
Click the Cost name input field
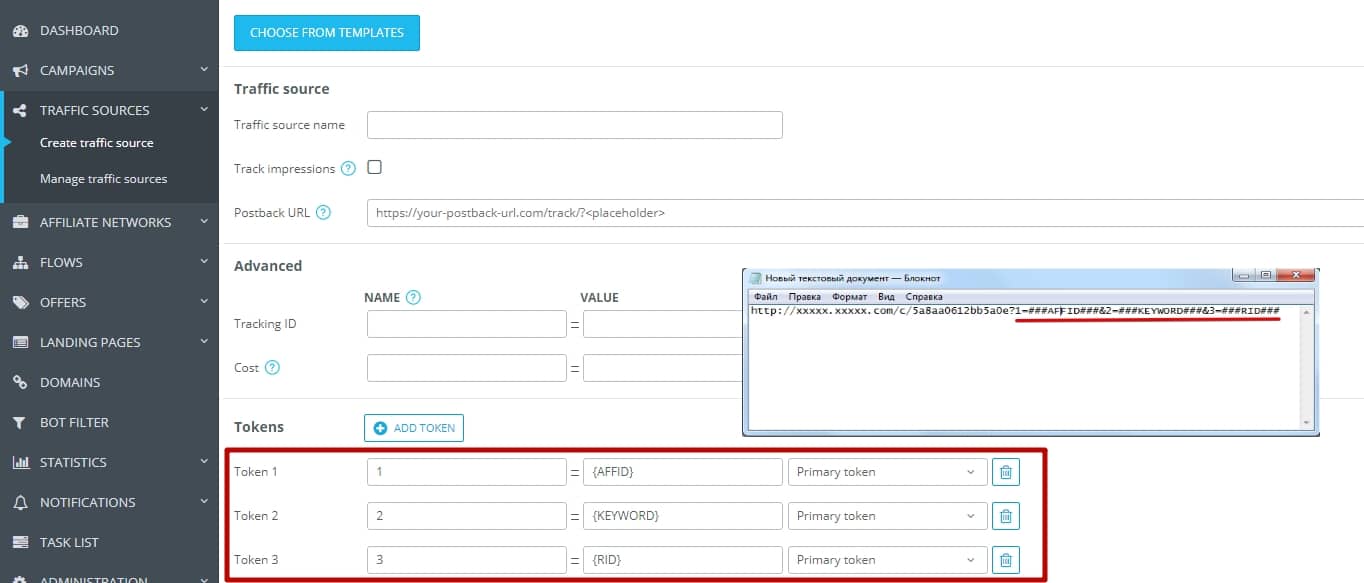point(467,368)
